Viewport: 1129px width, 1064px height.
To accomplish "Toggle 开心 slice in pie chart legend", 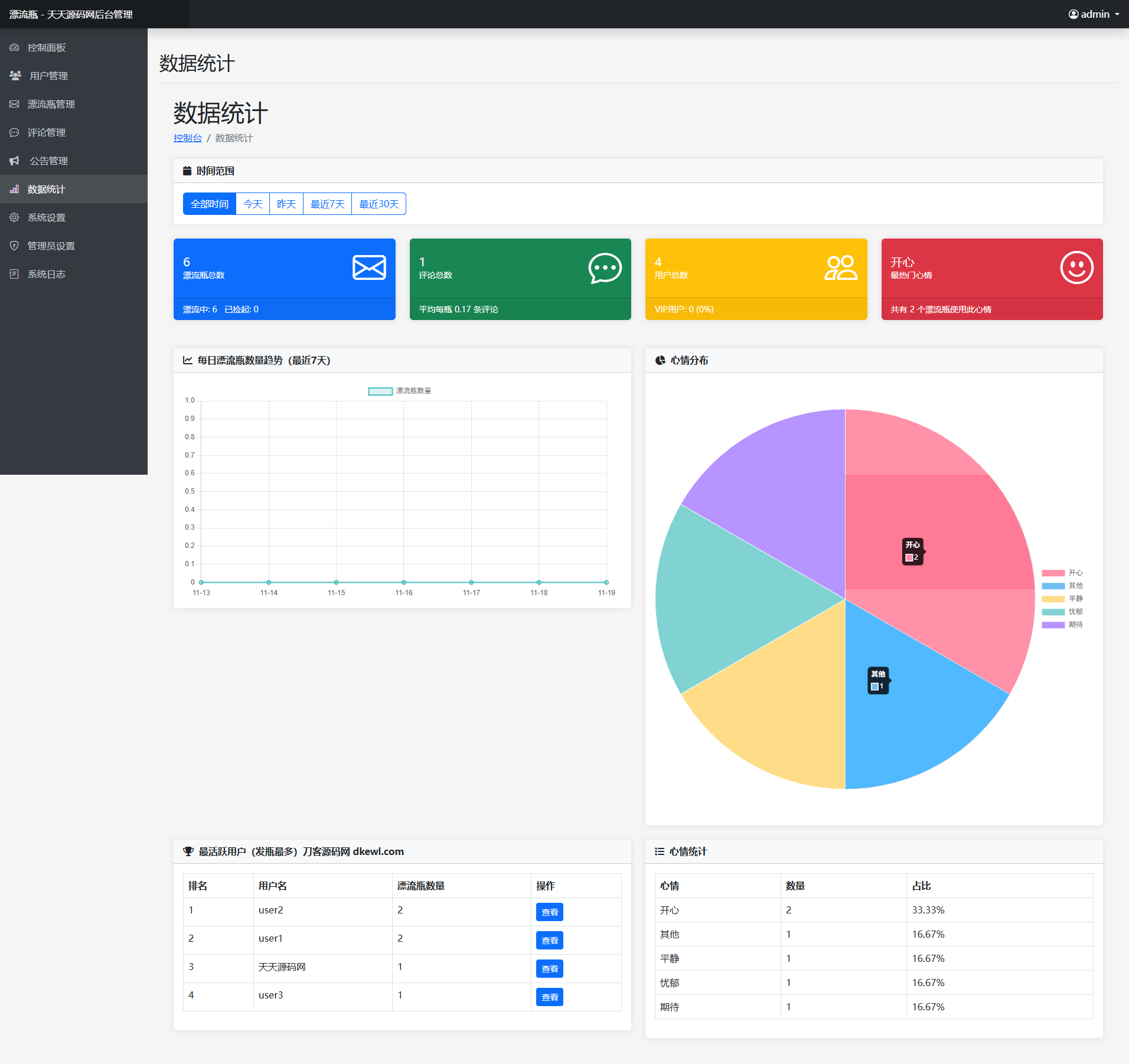I will tap(1062, 573).
